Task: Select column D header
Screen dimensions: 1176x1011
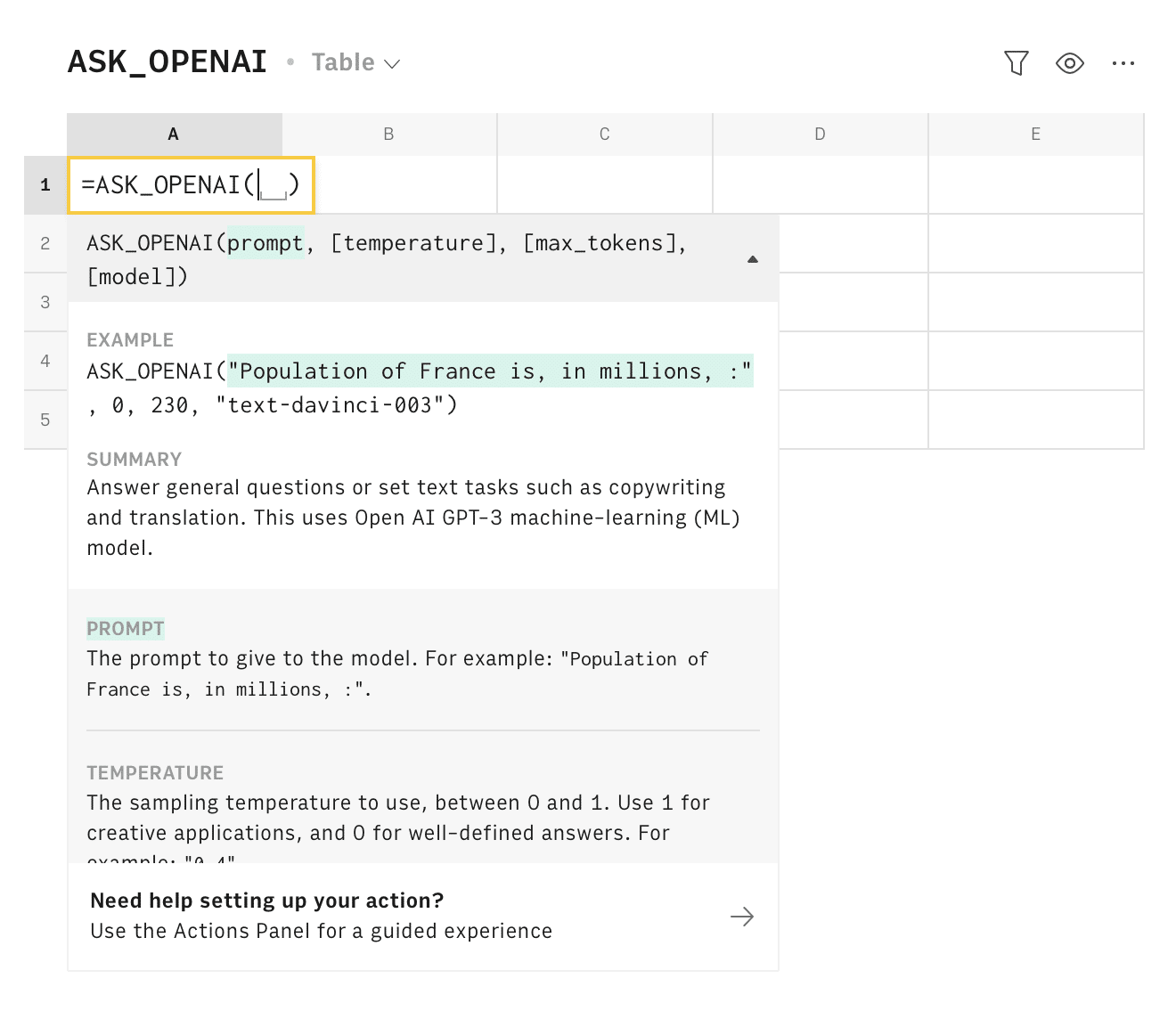Action: click(x=820, y=134)
